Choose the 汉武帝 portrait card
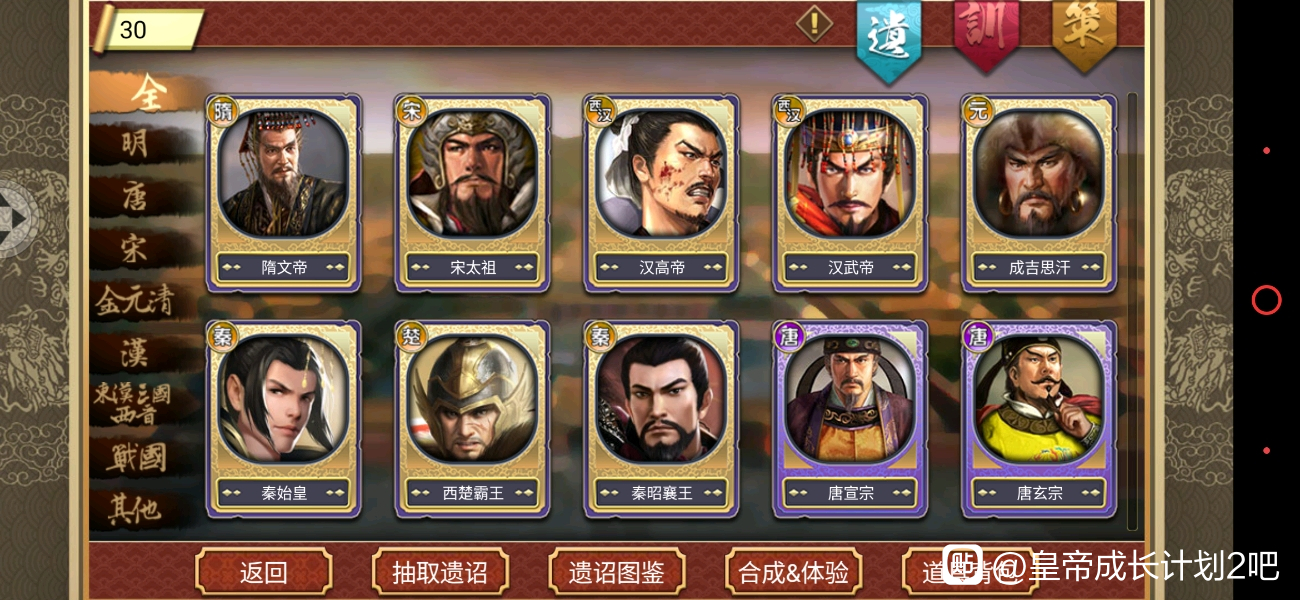 click(851, 193)
